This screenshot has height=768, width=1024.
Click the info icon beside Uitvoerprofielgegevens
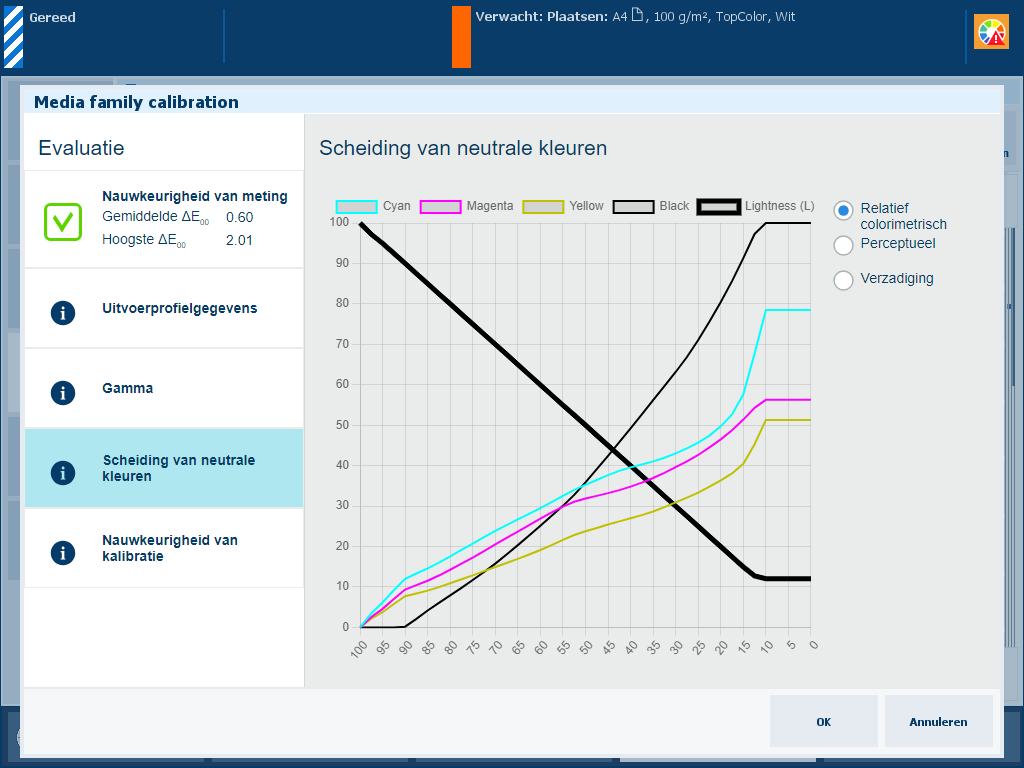[x=63, y=313]
